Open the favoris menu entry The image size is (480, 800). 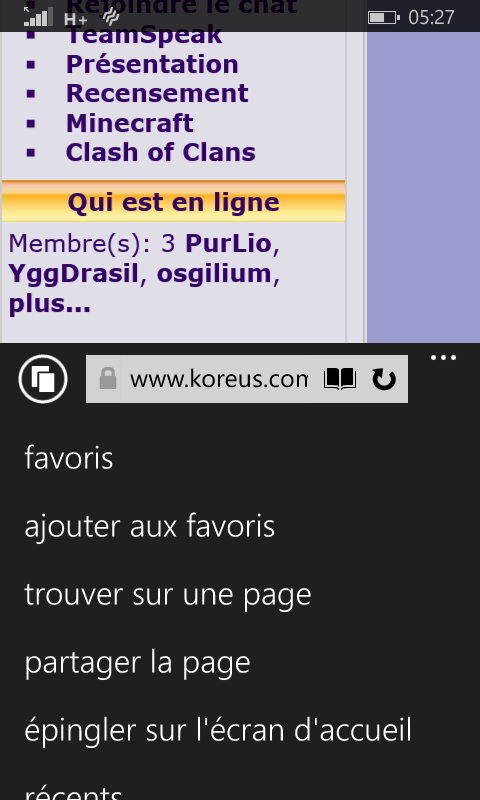69,458
